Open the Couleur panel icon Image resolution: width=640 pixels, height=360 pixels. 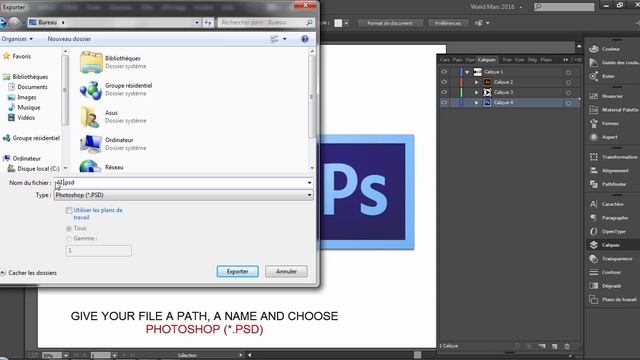(594, 49)
